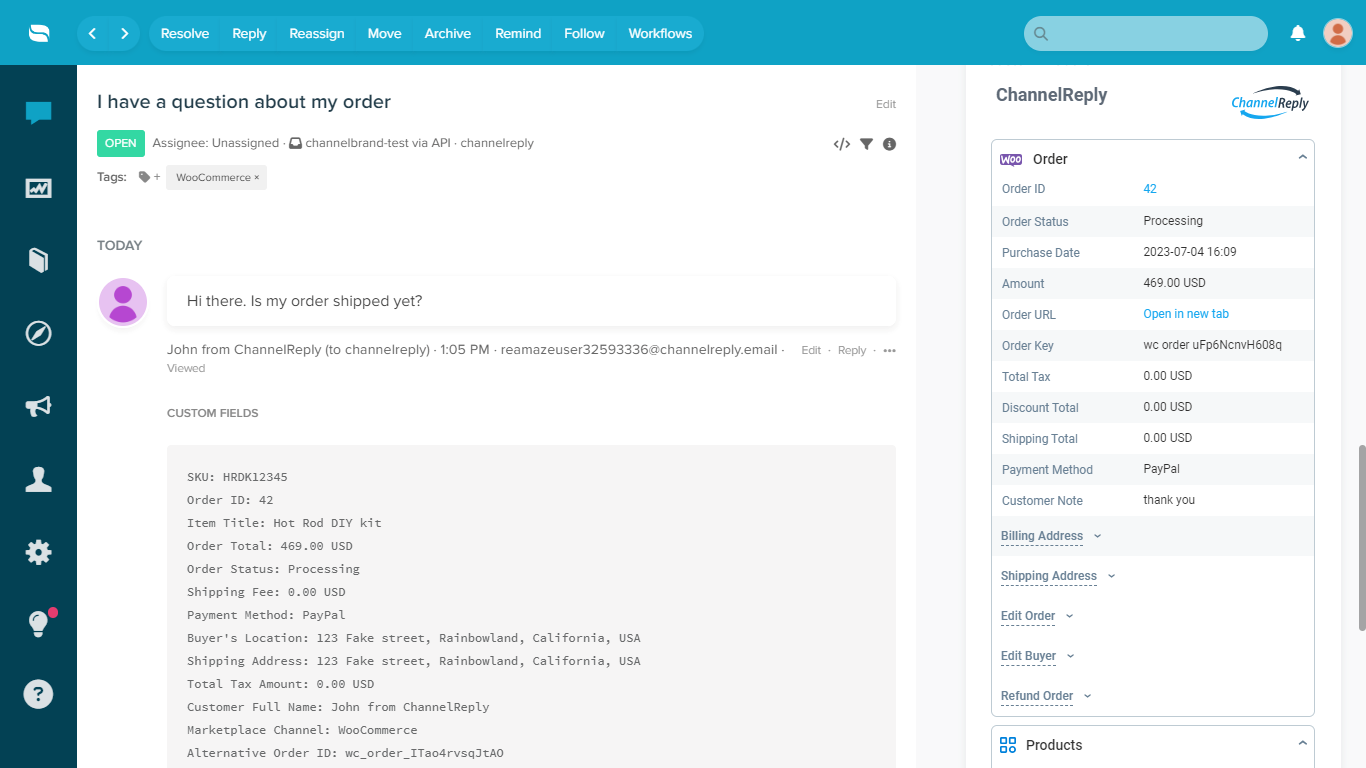Click the Processing order status value
The width and height of the screenshot is (1366, 768).
pyautogui.click(x=1173, y=221)
